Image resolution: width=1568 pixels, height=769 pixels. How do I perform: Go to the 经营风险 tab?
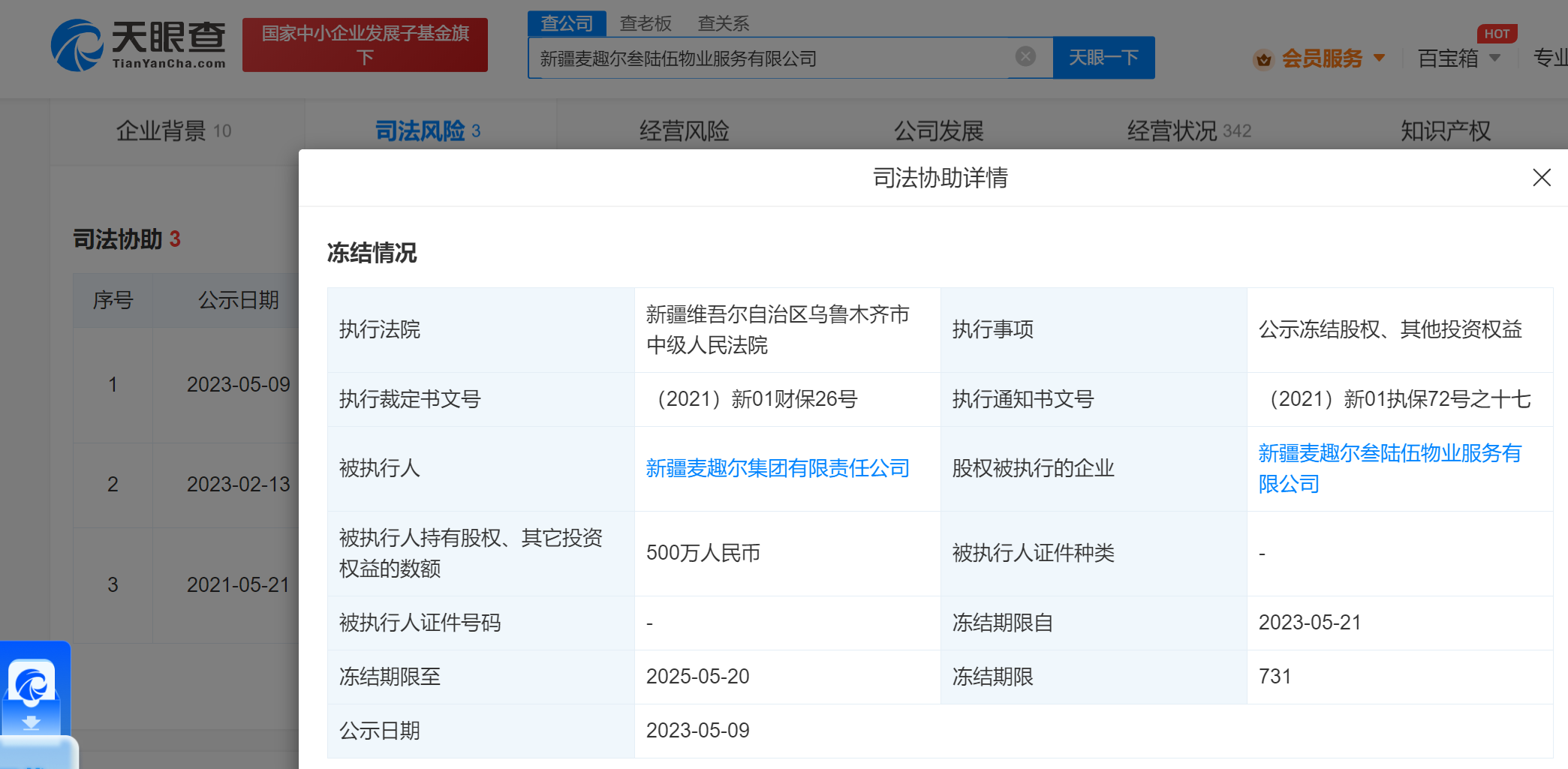coord(684,131)
